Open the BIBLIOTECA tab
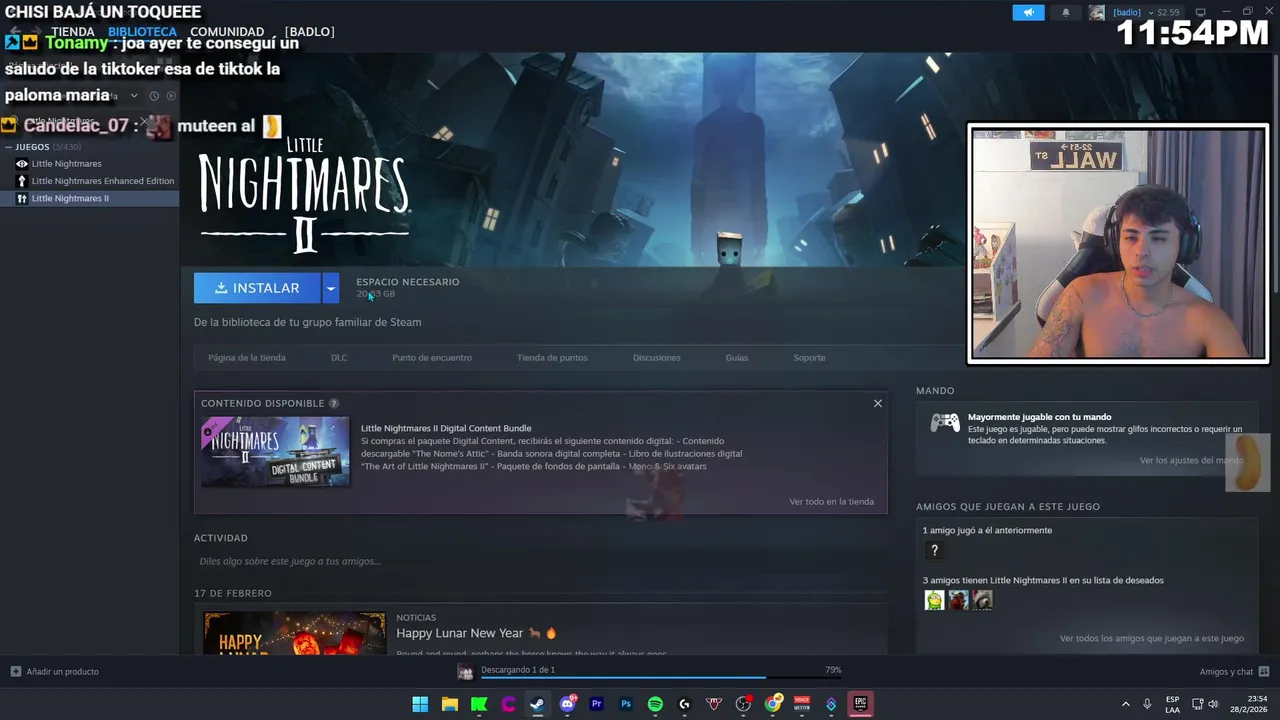Viewport: 1280px width, 720px height. point(142,32)
